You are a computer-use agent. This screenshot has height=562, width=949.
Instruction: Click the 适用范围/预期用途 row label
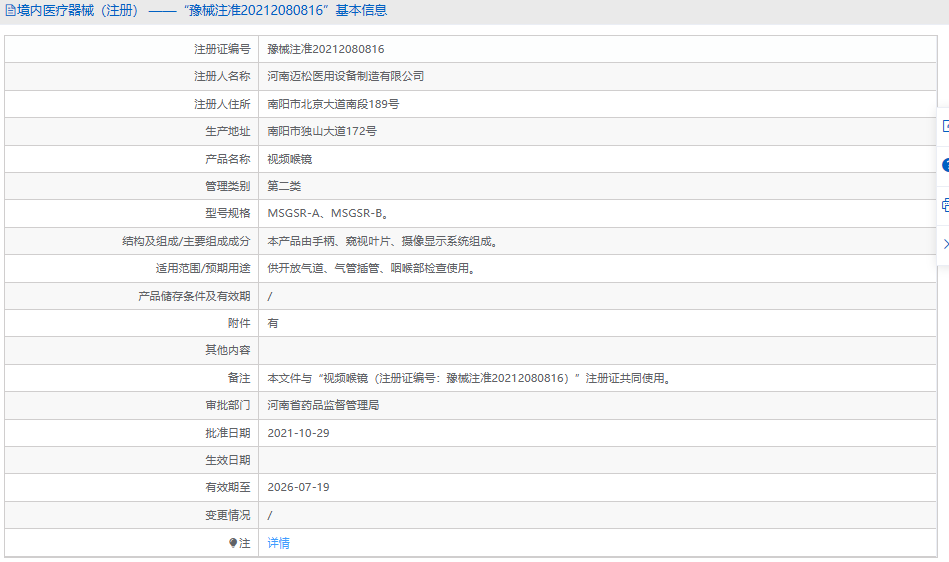(203, 268)
